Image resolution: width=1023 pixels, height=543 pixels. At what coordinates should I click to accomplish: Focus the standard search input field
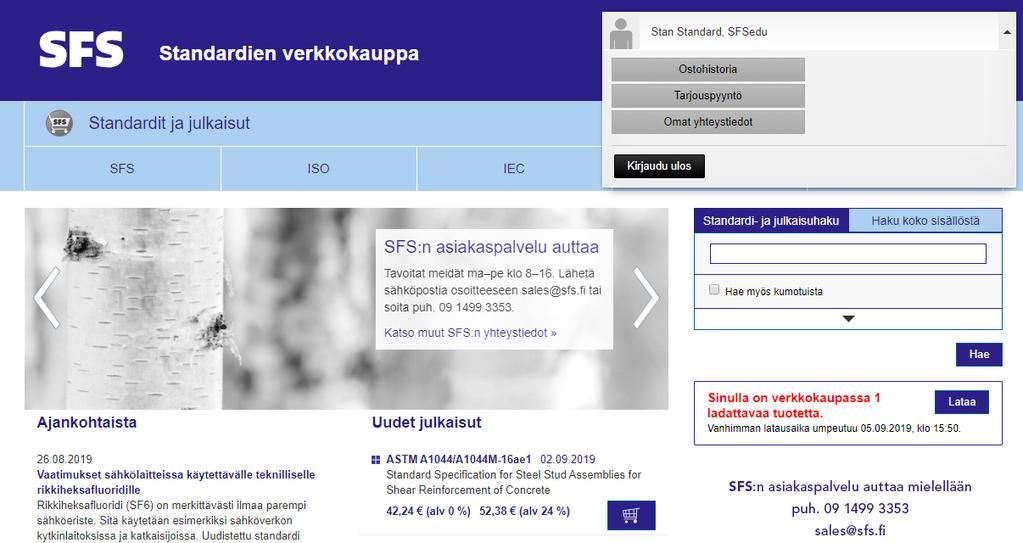(x=848, y=254)
